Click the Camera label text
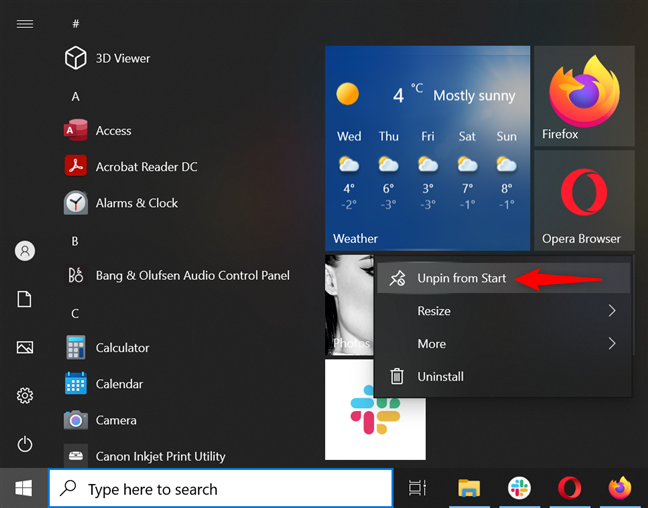 click(116, 420)
